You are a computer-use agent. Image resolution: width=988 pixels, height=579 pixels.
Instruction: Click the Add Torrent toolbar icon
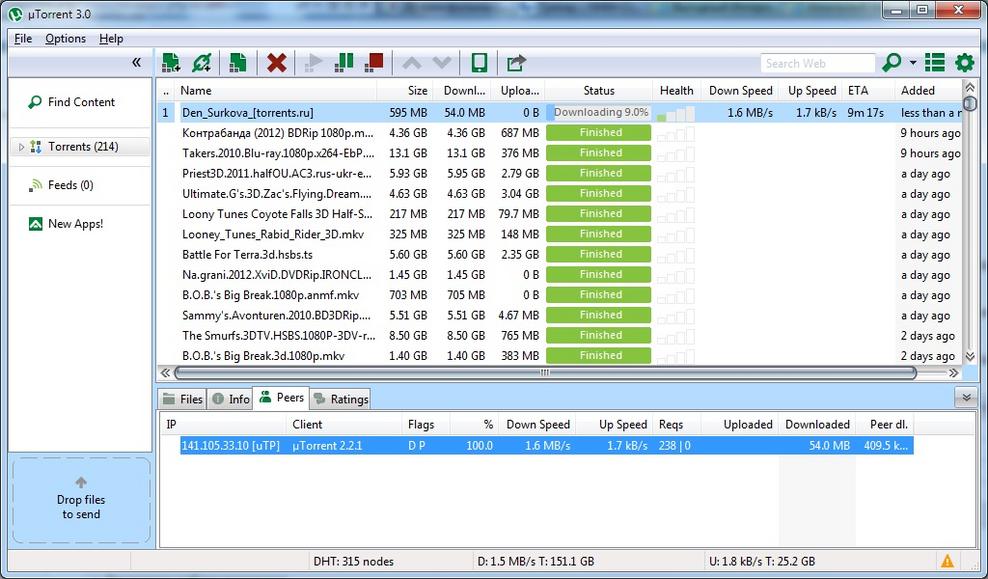pyautogui.click(x=171, y=62)
